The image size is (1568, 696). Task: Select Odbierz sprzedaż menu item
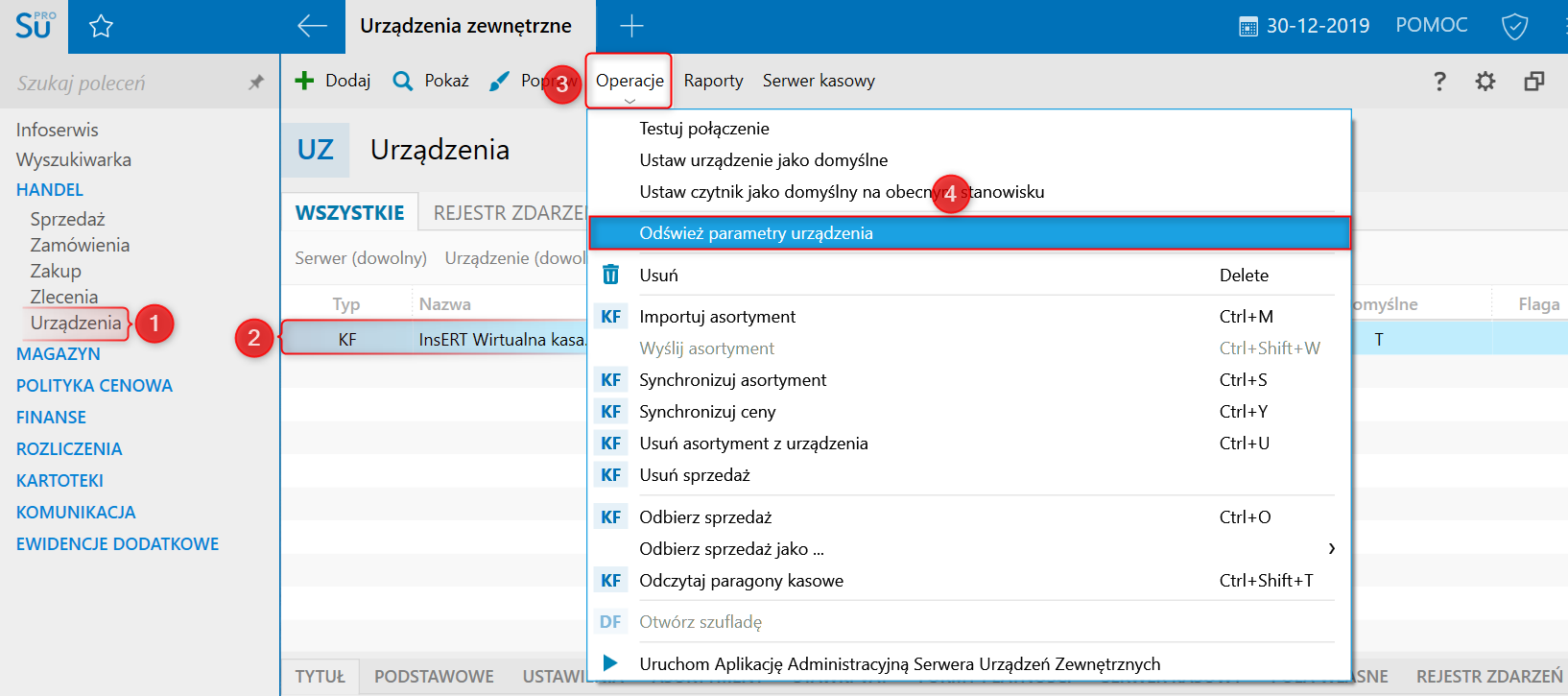coord(969,517)
